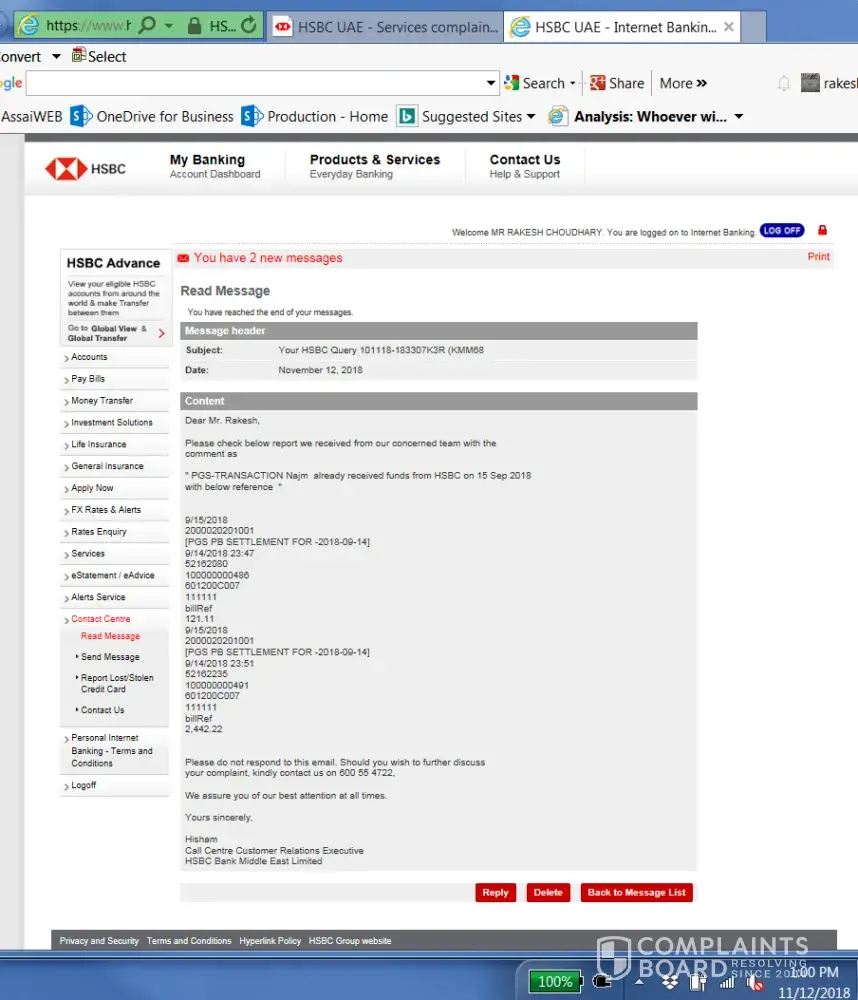Screen dimensions: 858x1000
Task: Open the address bar dropdown arrow
Action: (169, 26)
